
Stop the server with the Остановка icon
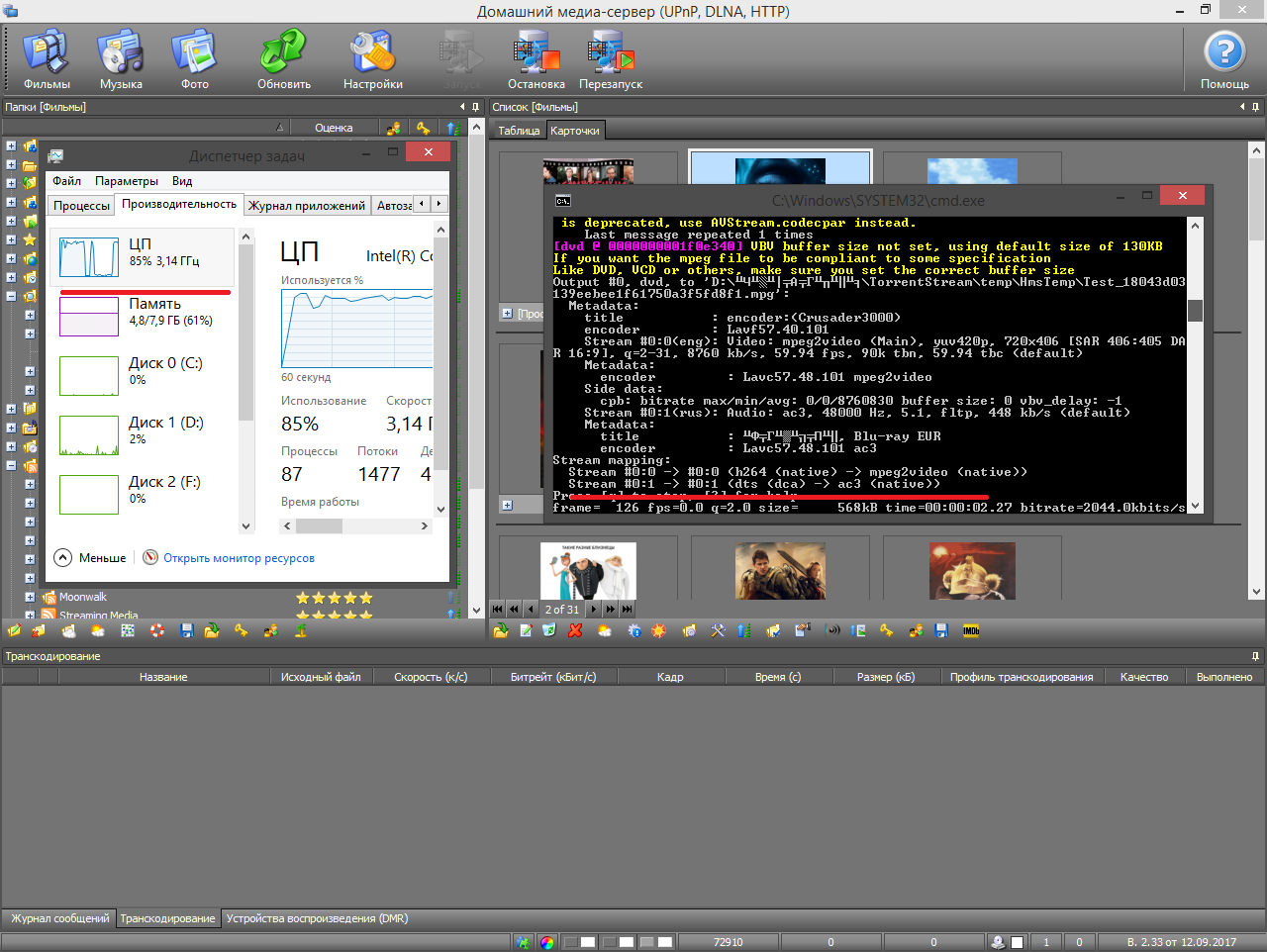tap(536, 57)
